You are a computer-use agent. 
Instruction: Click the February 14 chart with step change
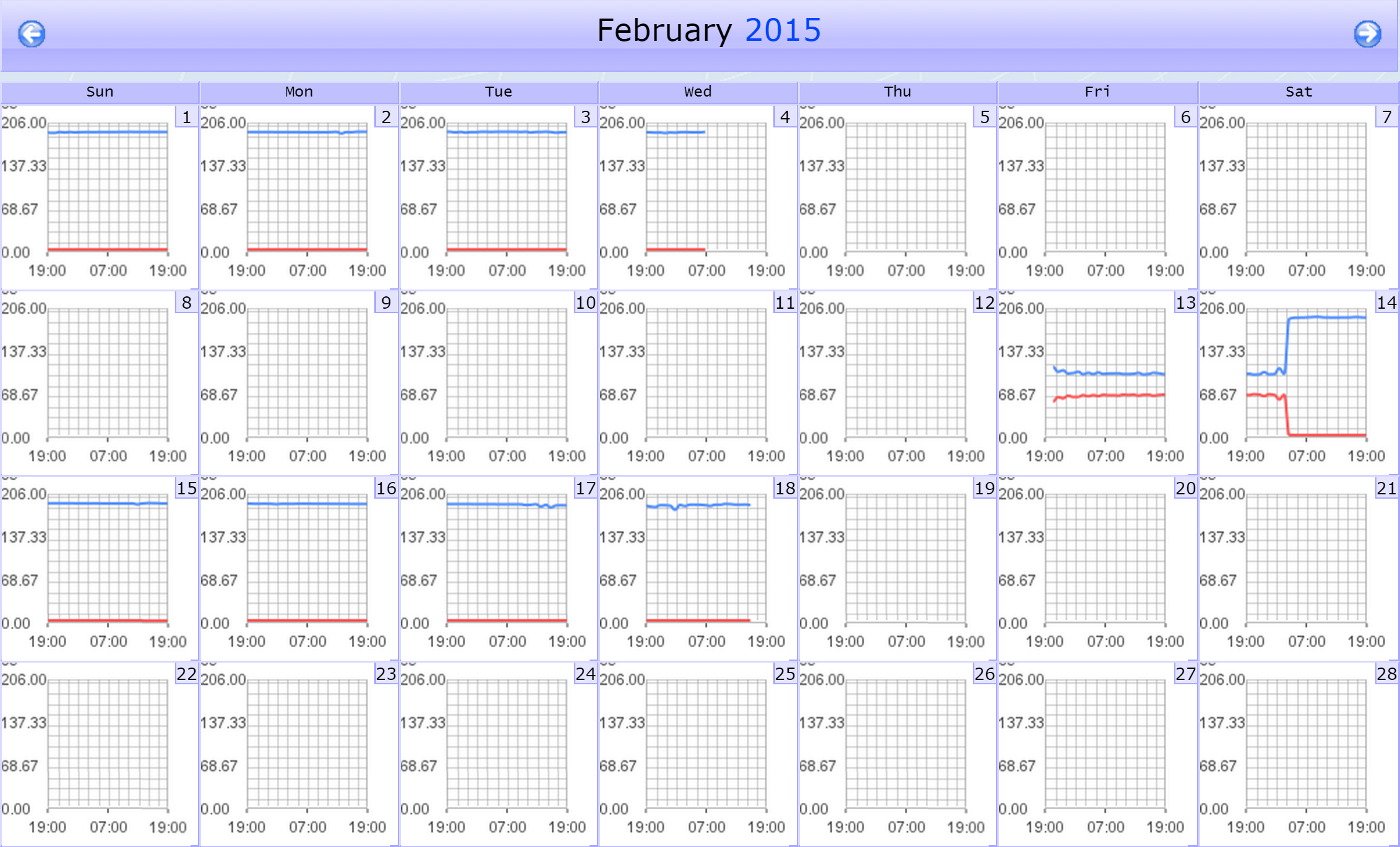(1299, 382)
